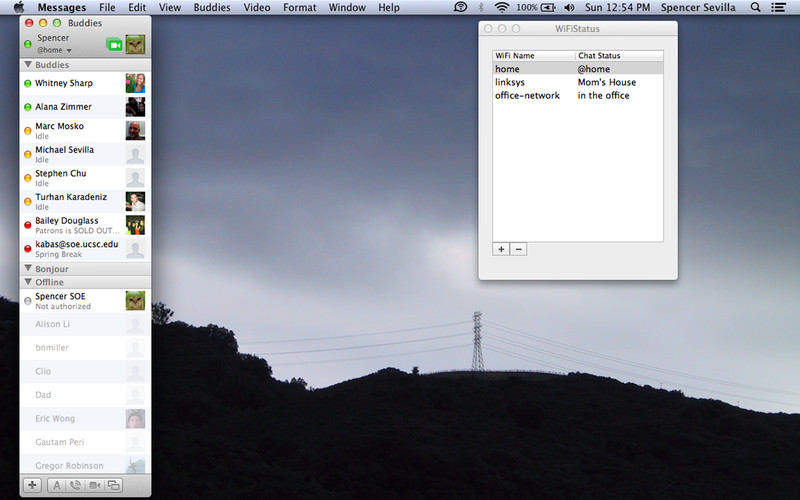
Task: Click the Bluetooth menu bar icon
Action: [481, 7]
